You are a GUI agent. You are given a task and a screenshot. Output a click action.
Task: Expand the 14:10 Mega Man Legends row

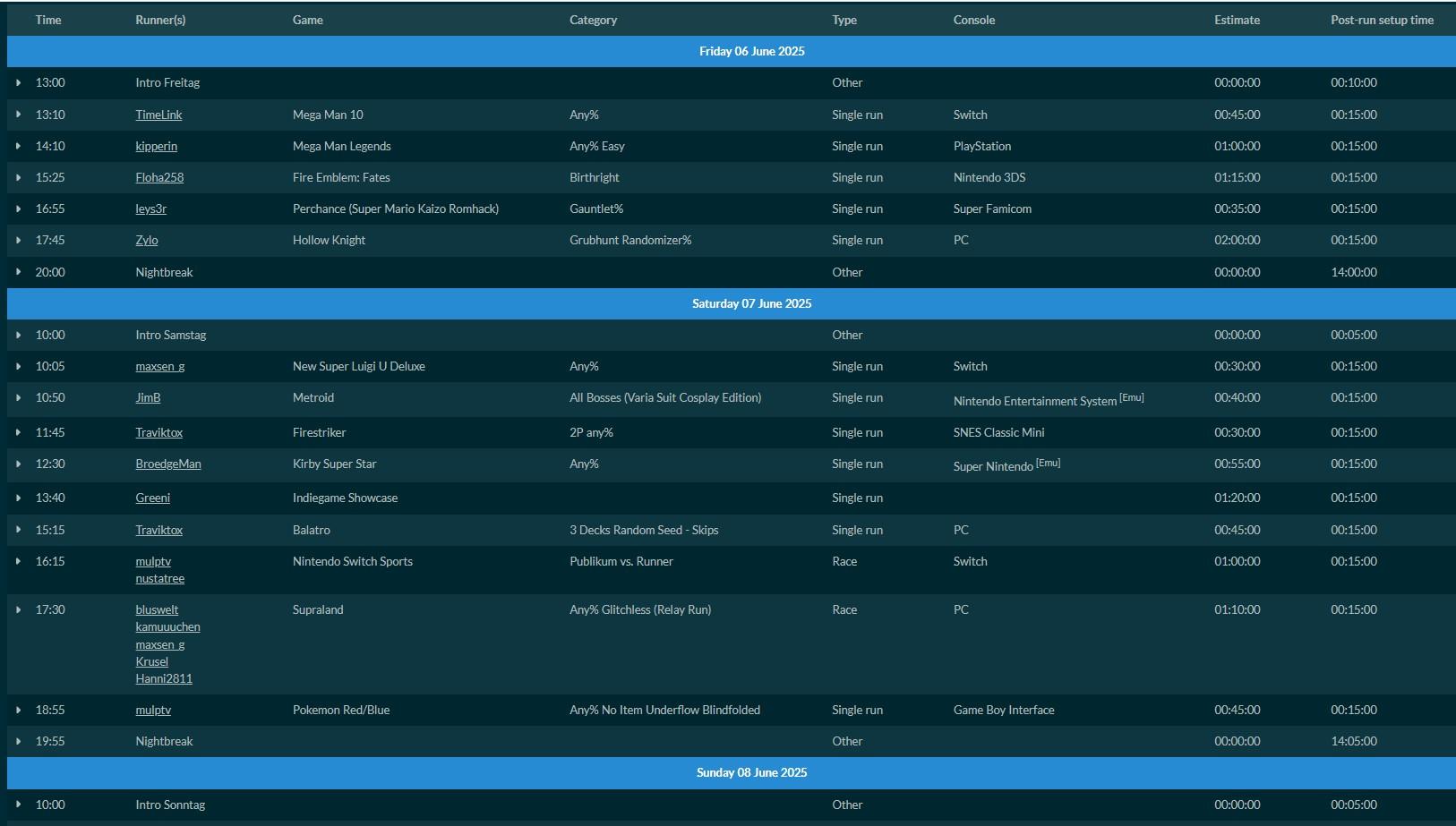pos(18,146)
